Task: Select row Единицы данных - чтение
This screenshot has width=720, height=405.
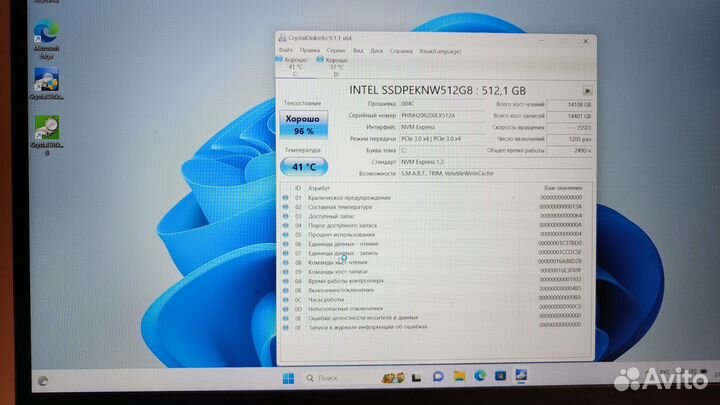Action: (x=433, y=244)
